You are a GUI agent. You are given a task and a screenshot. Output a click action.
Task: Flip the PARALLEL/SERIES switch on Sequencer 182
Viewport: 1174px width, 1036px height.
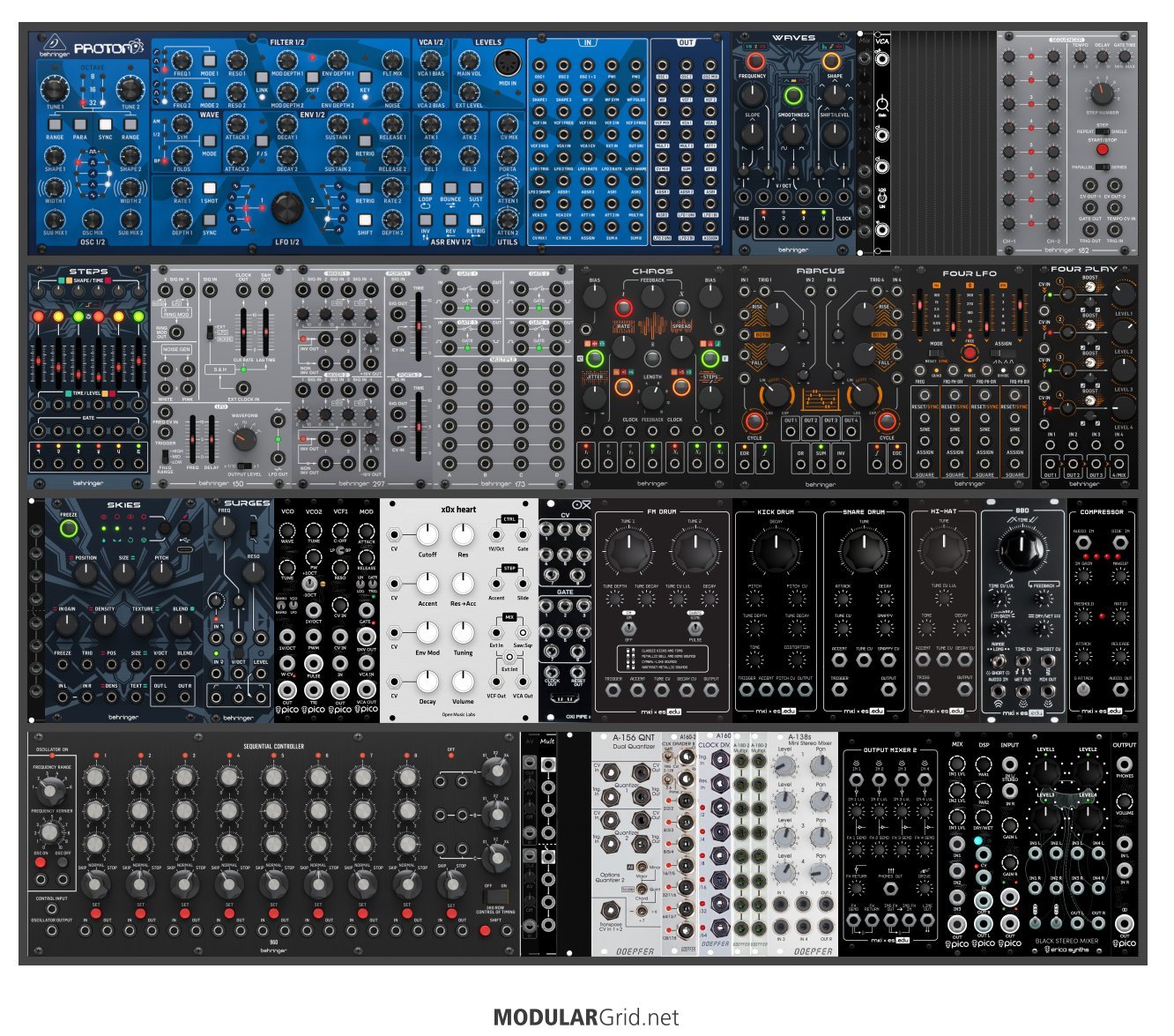point(1102,167)
